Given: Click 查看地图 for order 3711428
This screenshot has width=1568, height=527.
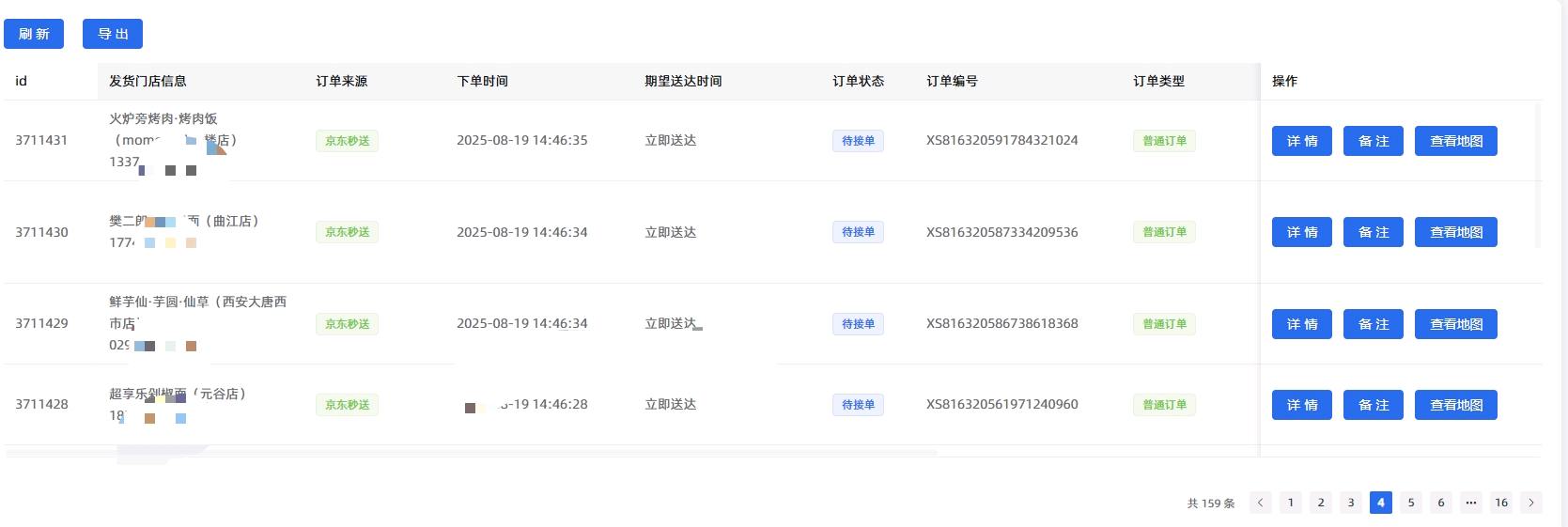Looking at the screenshot, I should pyautogui.click(x=1456, y=405).
